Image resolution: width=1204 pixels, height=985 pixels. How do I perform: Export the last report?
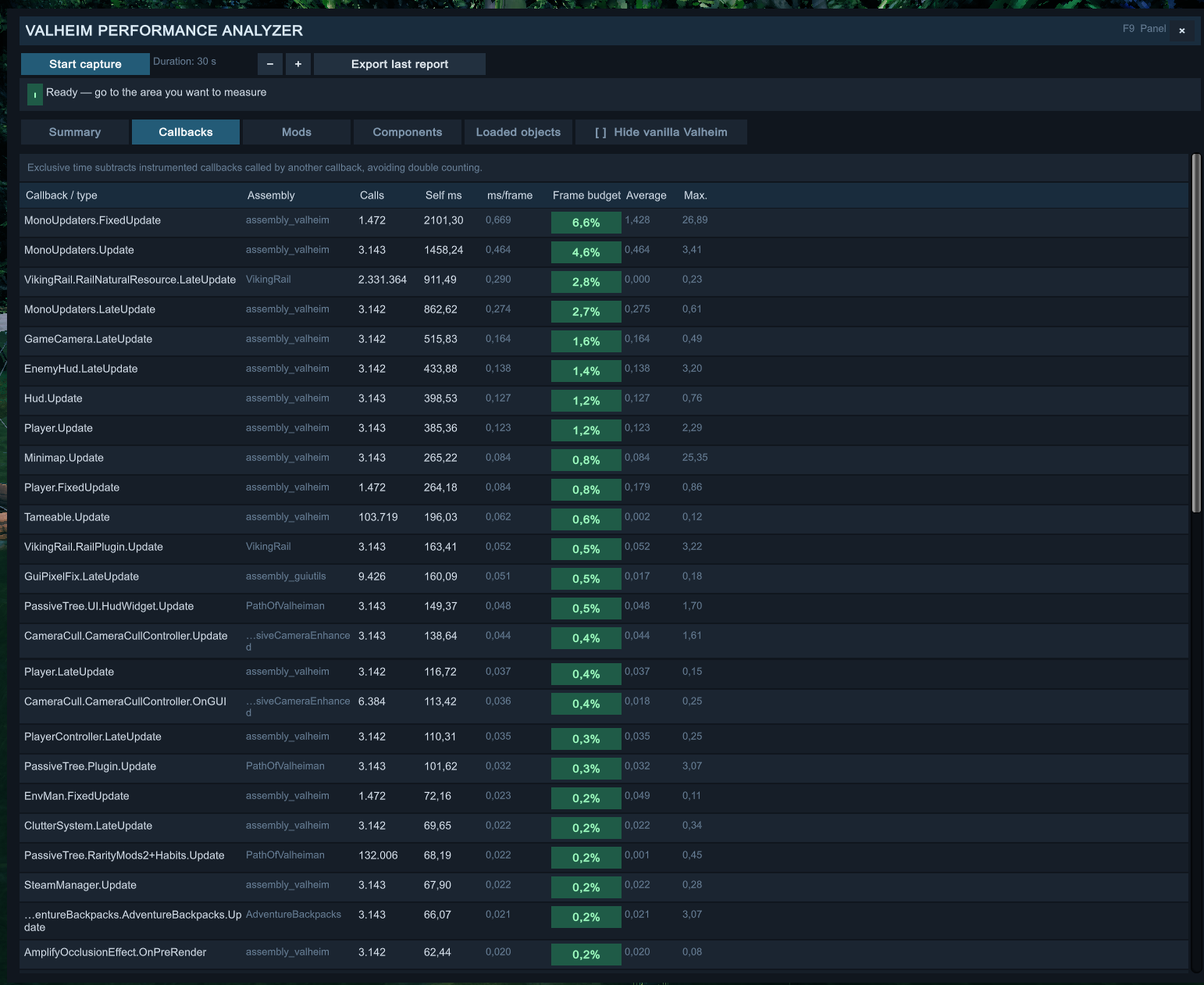coord(400,64)
